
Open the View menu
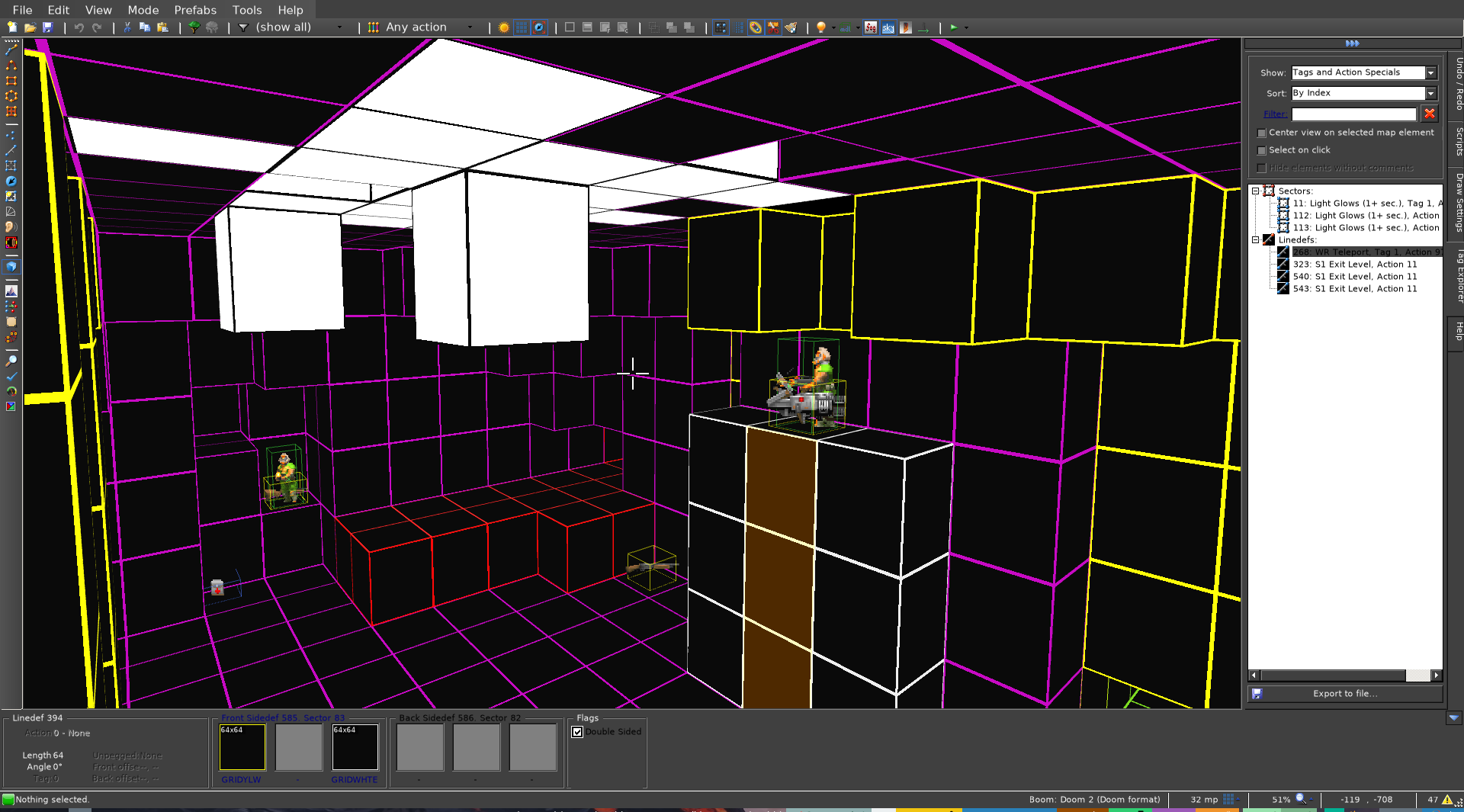point(98,10)
